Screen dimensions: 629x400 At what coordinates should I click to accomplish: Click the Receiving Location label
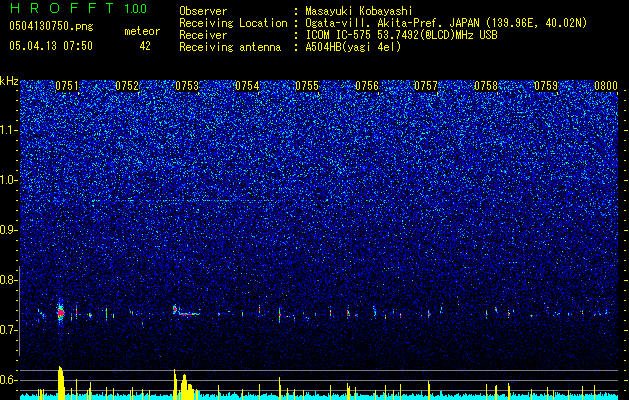pyautogui.click(x=233, y=23)
